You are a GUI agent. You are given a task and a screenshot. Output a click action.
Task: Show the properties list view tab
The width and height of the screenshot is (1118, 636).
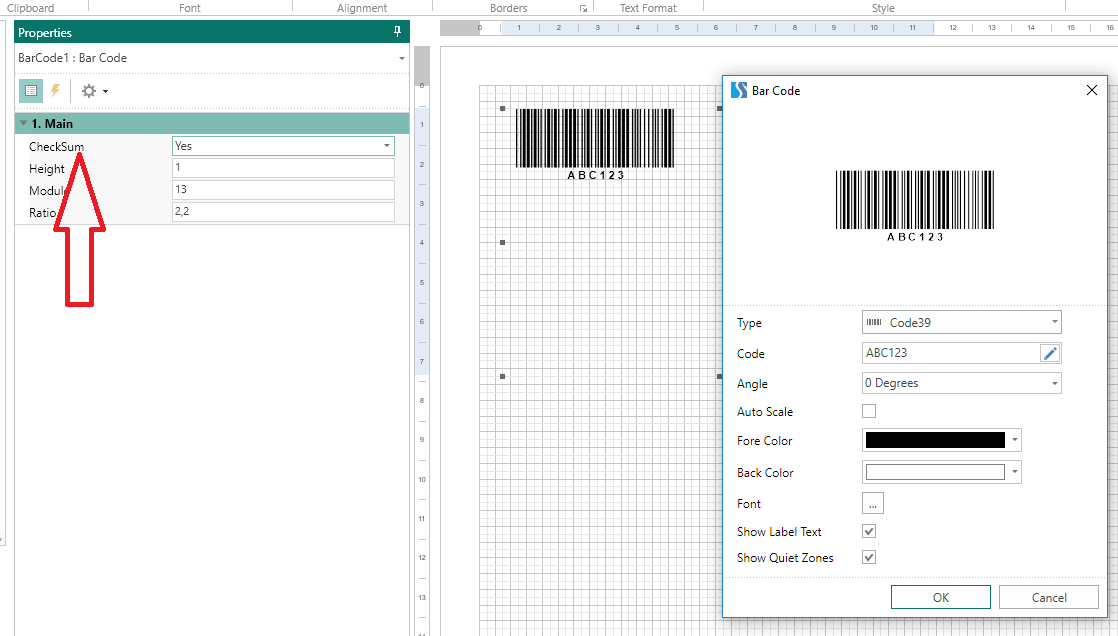tap(31, 91)
